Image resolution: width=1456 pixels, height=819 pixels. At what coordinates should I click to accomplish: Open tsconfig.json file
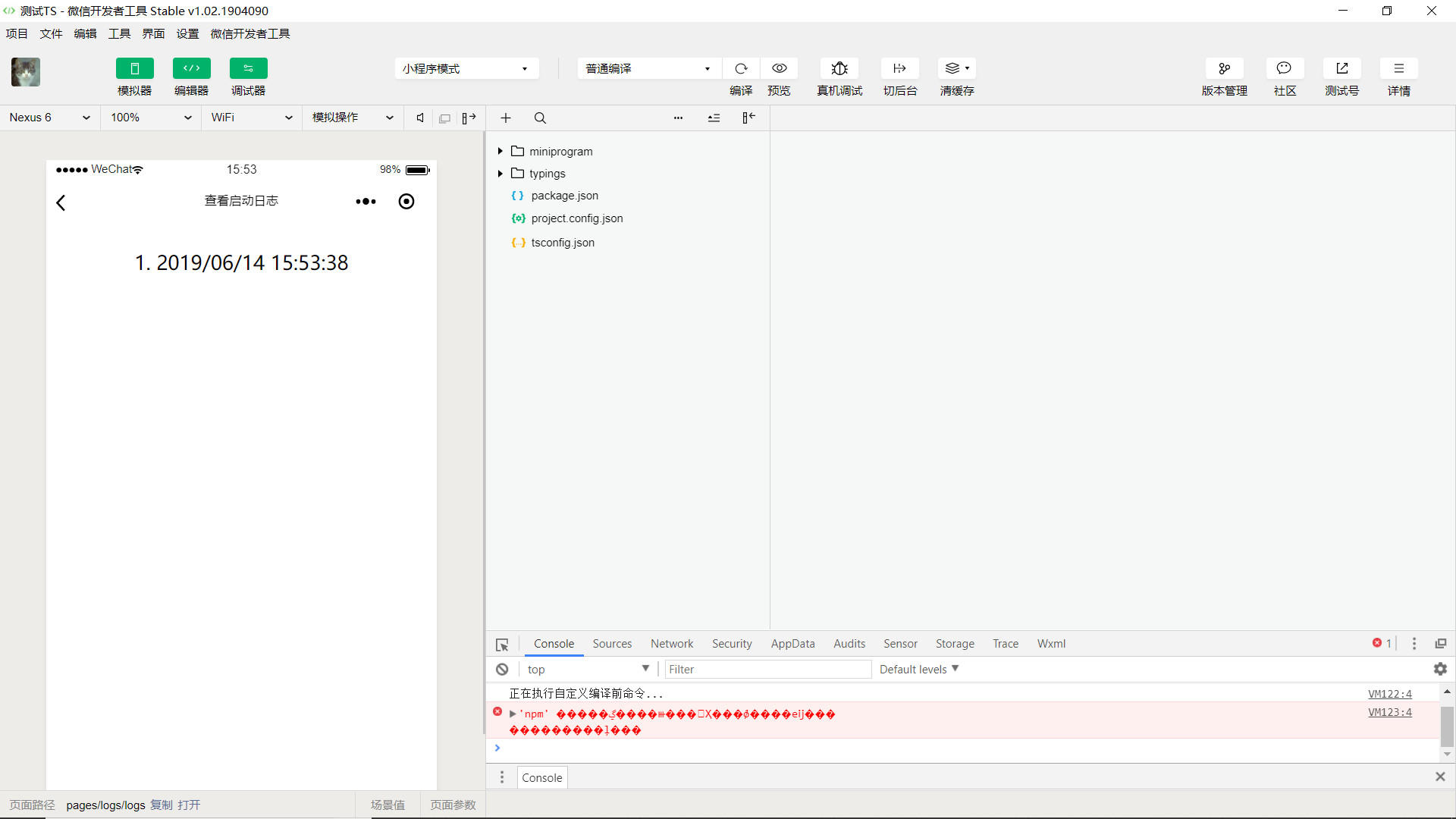(x=563, y=243)
